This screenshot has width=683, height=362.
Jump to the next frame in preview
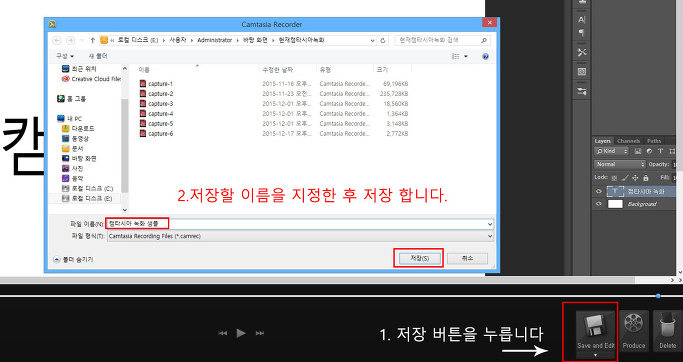(x=260, y=333)
